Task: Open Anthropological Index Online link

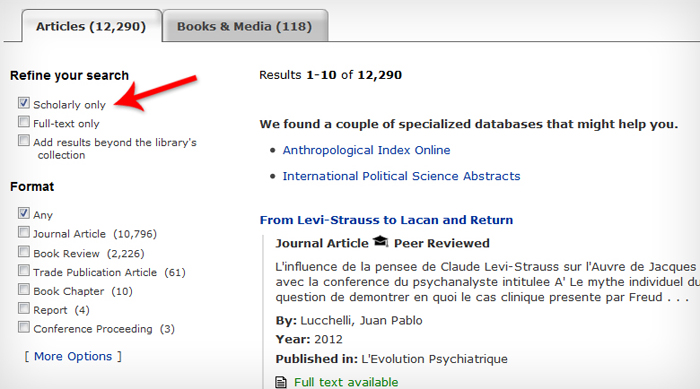Action: pos(366,150)
